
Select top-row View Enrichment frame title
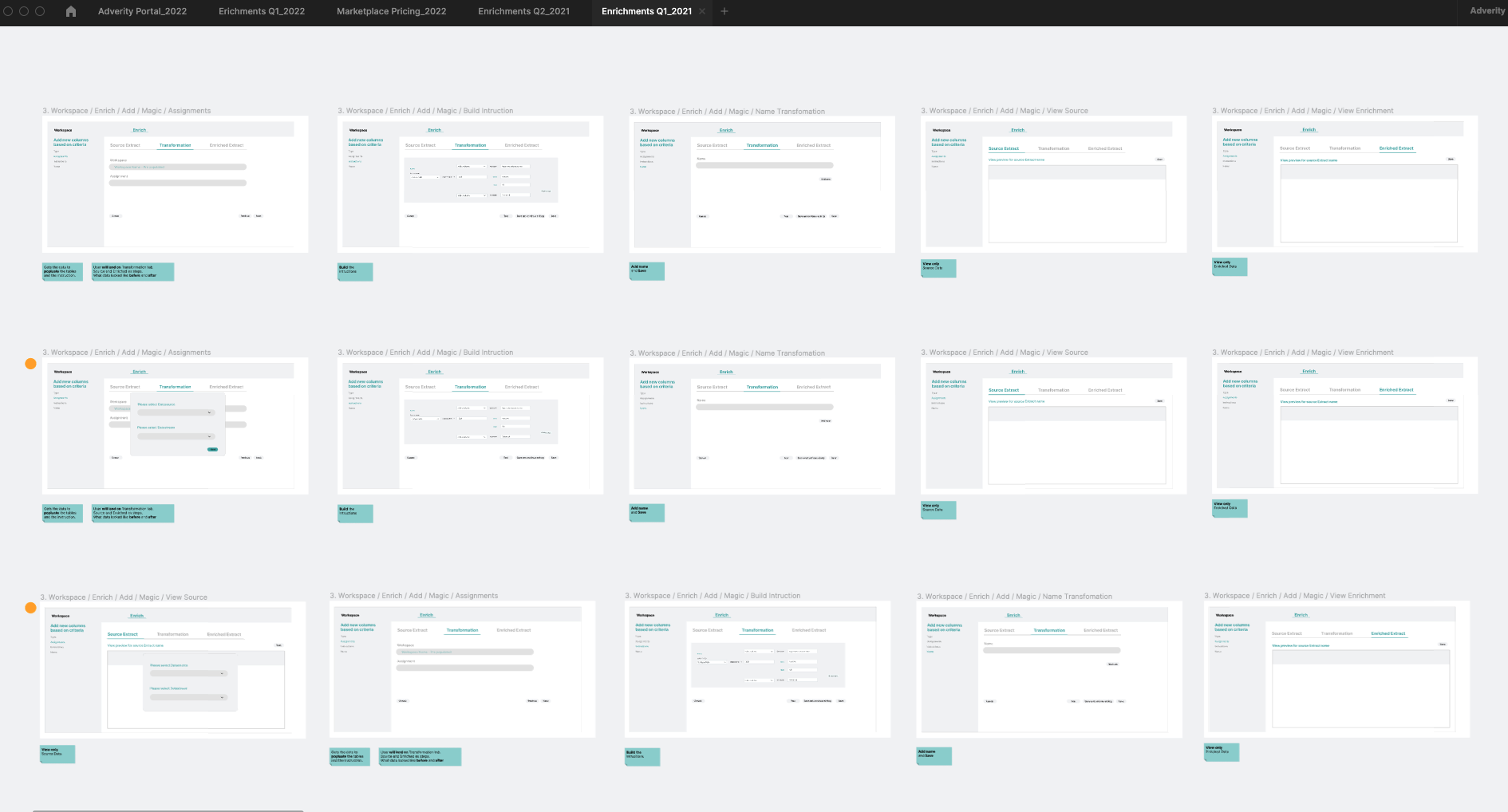[x=1302, y=111]
